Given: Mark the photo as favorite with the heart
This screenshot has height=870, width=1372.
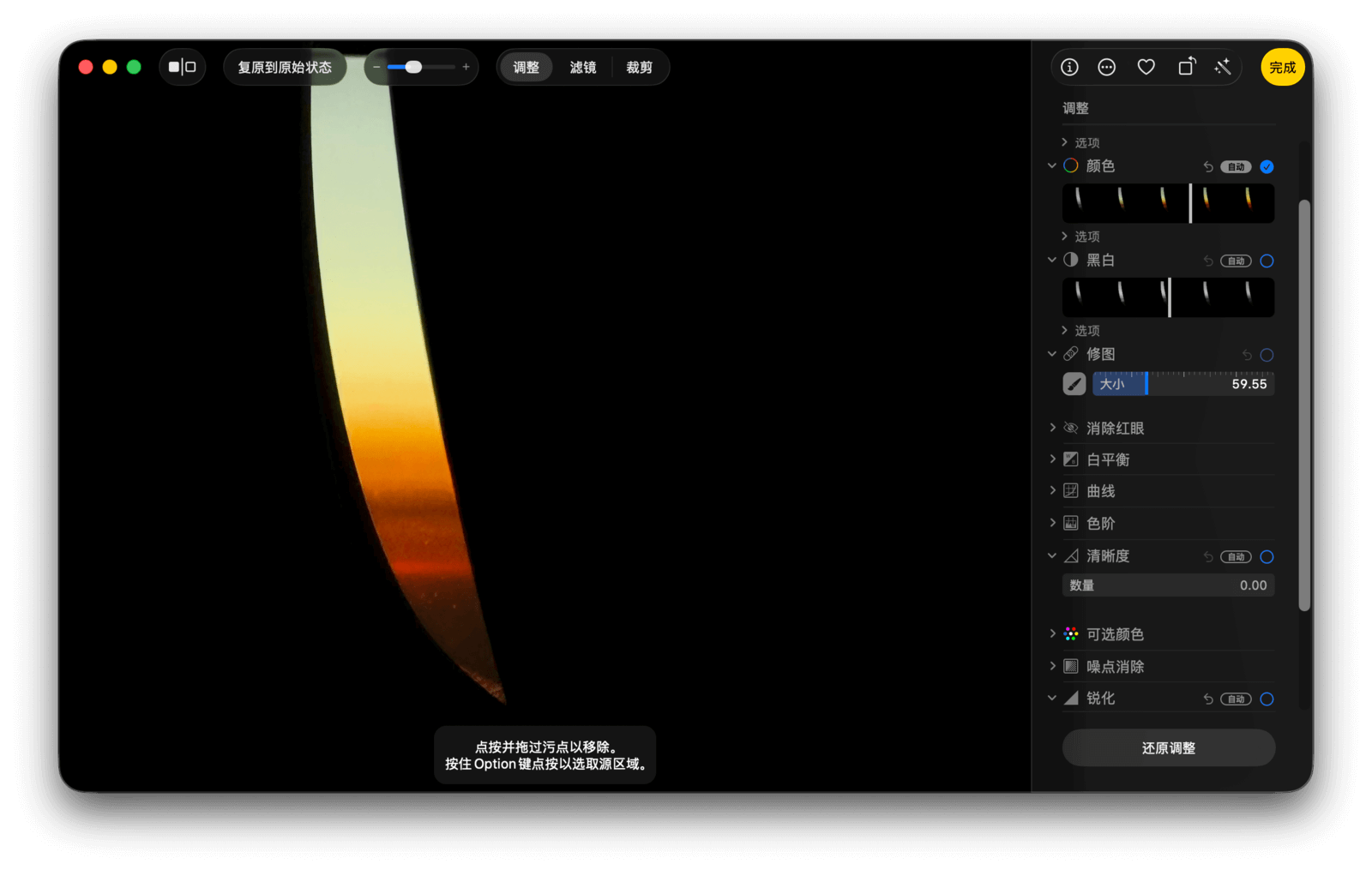Looking at the screenshot, I should point(1146,67).
